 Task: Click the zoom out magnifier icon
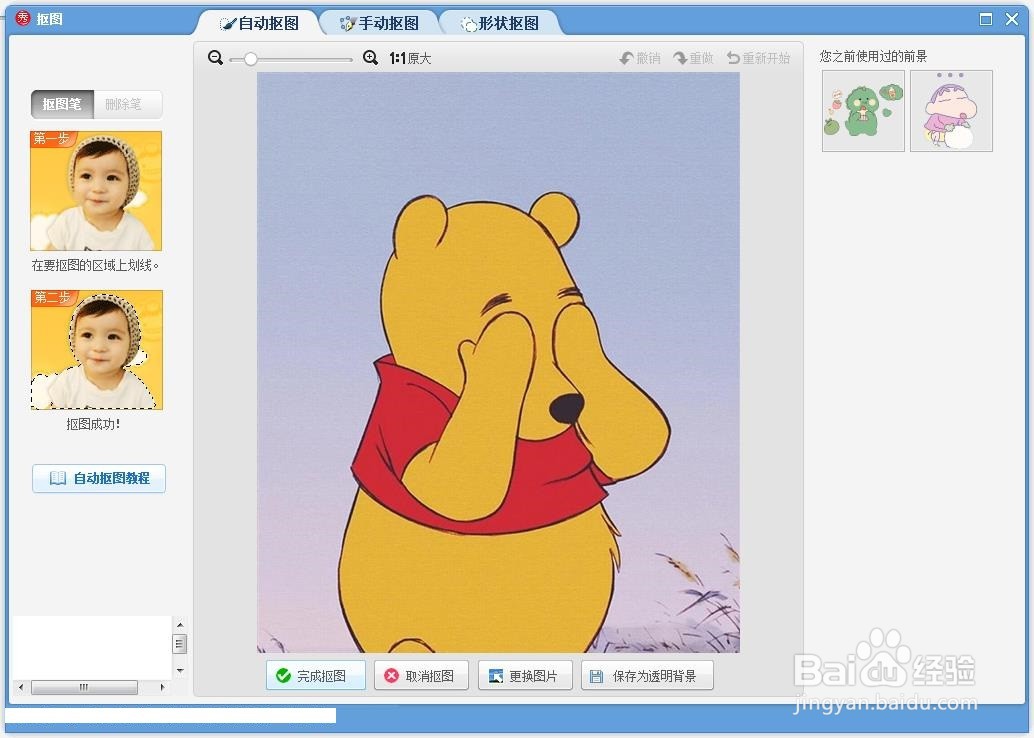[x=215, y=58]
